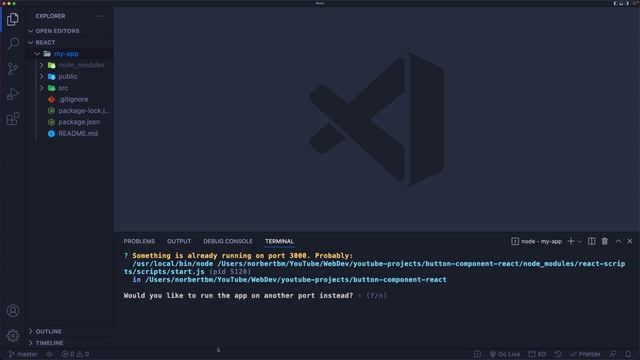
Task: Click the new terminal plus icon
Action: [x=571, y=241]
